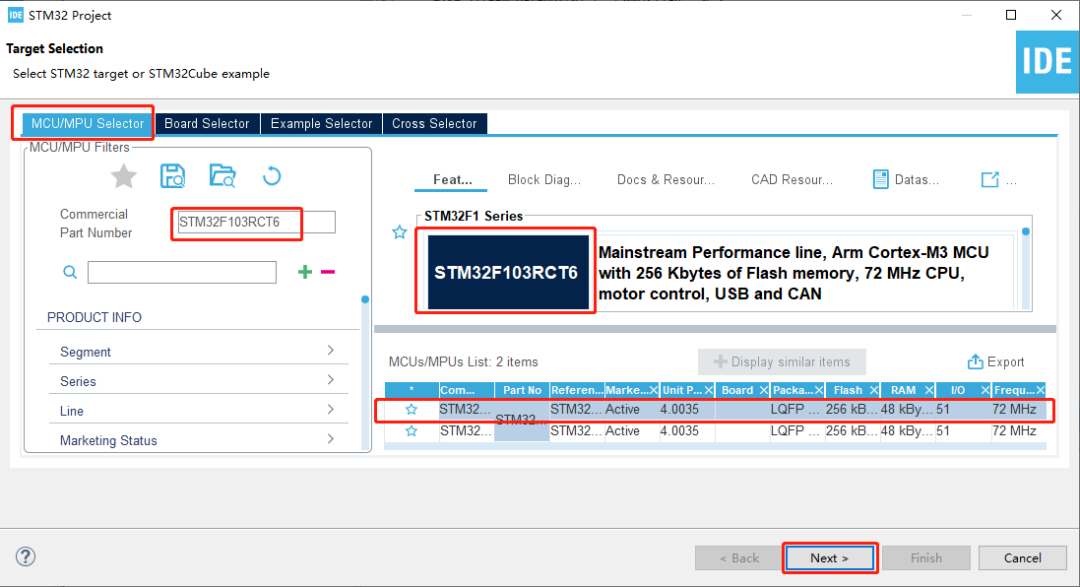The image size is (1080, 587).
Task: Click the search magnifier icon
Action: pos(70,272)
